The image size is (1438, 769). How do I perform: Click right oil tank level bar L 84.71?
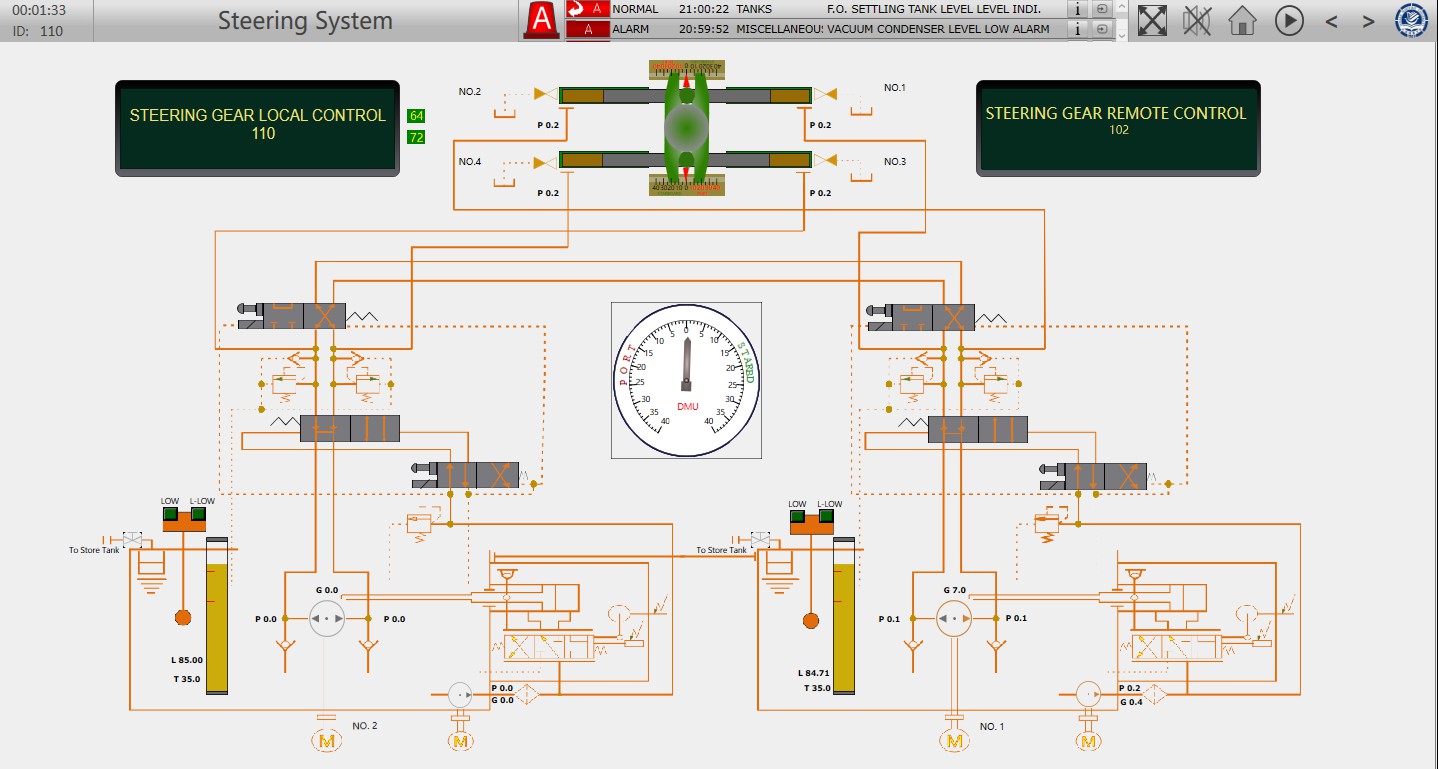coord(845,616)
